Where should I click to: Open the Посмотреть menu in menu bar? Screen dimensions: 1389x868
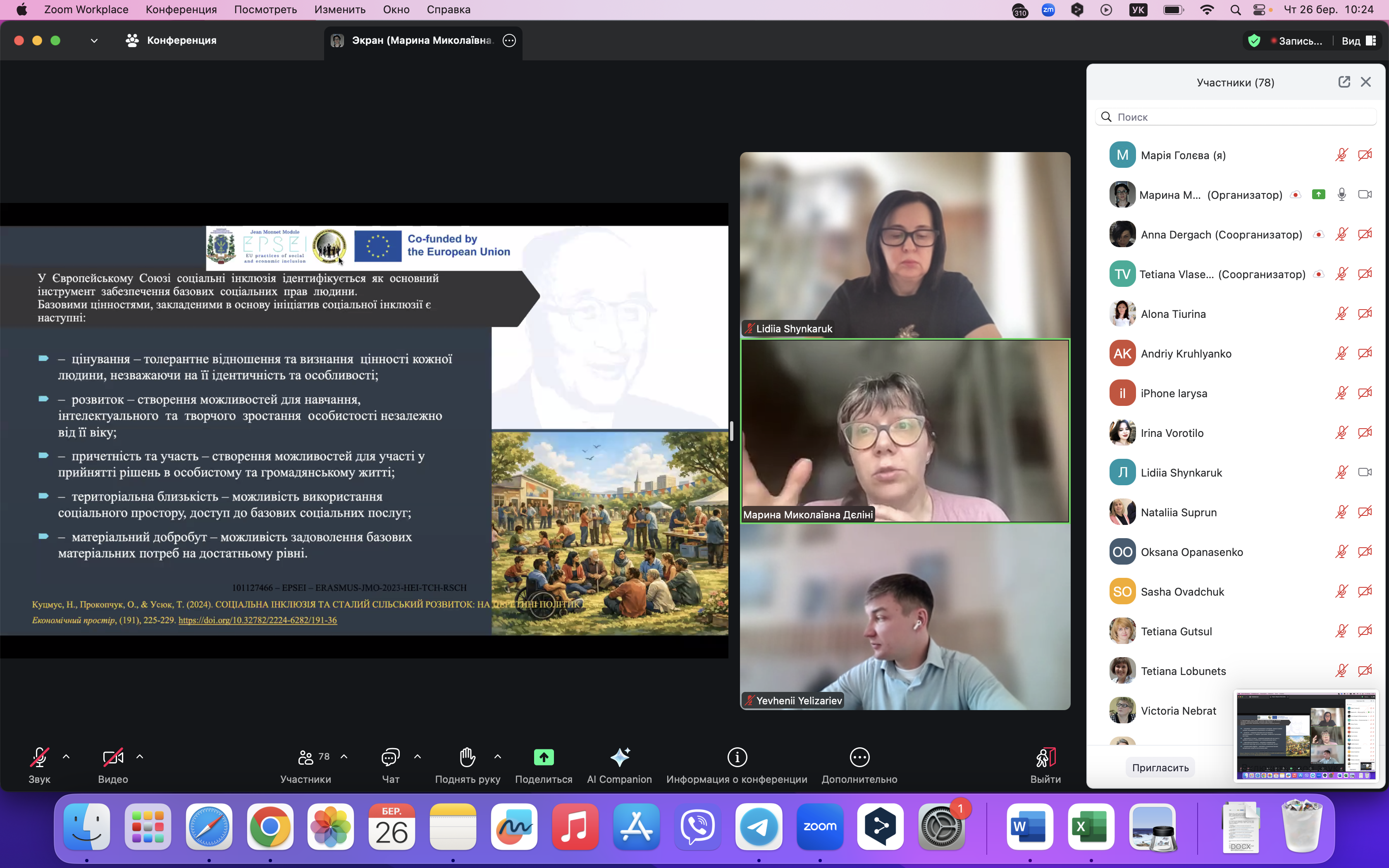[265, 9]
